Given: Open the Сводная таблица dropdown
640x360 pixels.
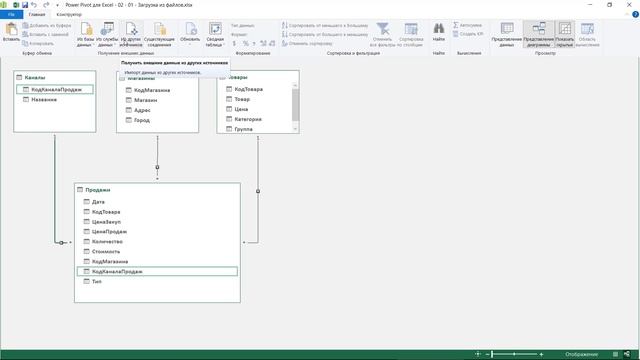Looking at the screenshot, I should coord(215,34).
